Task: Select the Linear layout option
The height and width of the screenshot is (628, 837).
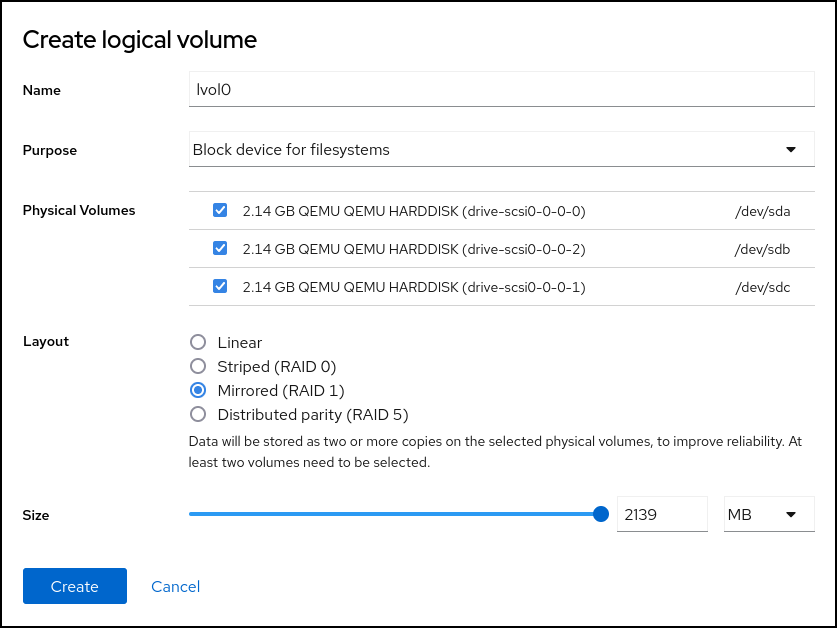Action: [x=198, y=343]
